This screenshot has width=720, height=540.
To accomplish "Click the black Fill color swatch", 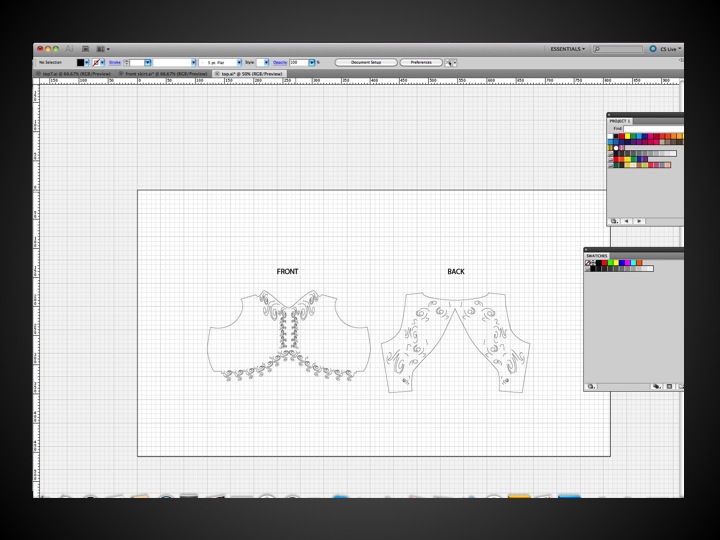I will (80, 62).
